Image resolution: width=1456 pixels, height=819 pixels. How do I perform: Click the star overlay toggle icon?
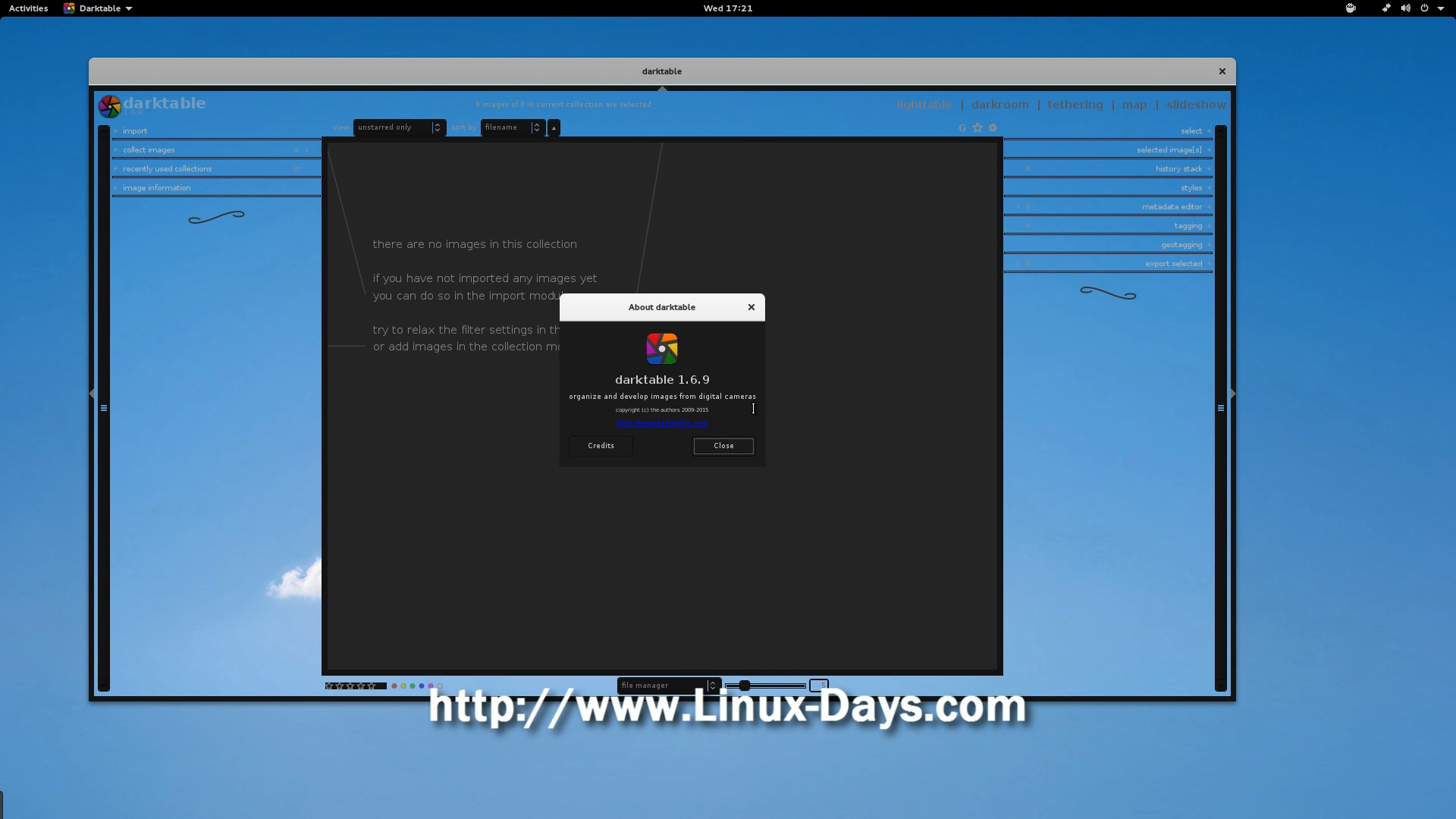(x=977, y=128)
